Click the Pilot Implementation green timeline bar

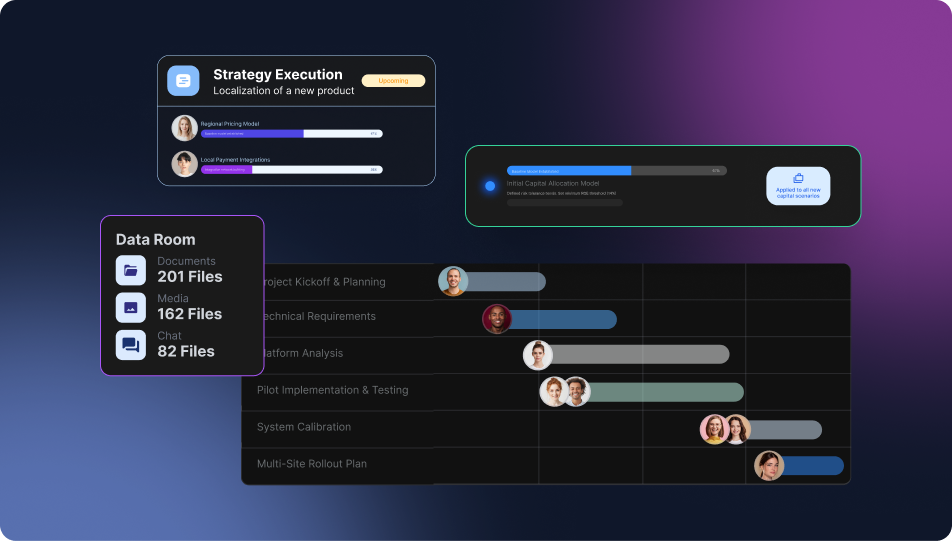665,392
